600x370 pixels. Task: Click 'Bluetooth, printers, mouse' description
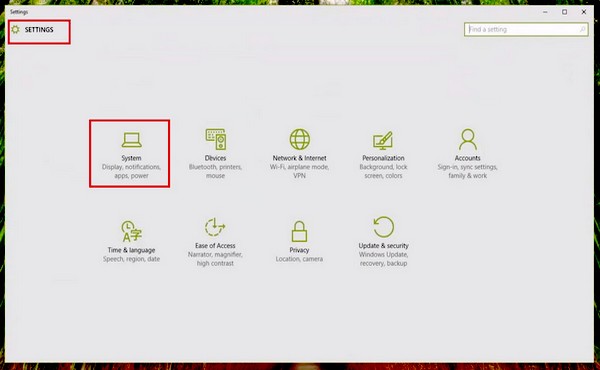(x=215, y=171)
